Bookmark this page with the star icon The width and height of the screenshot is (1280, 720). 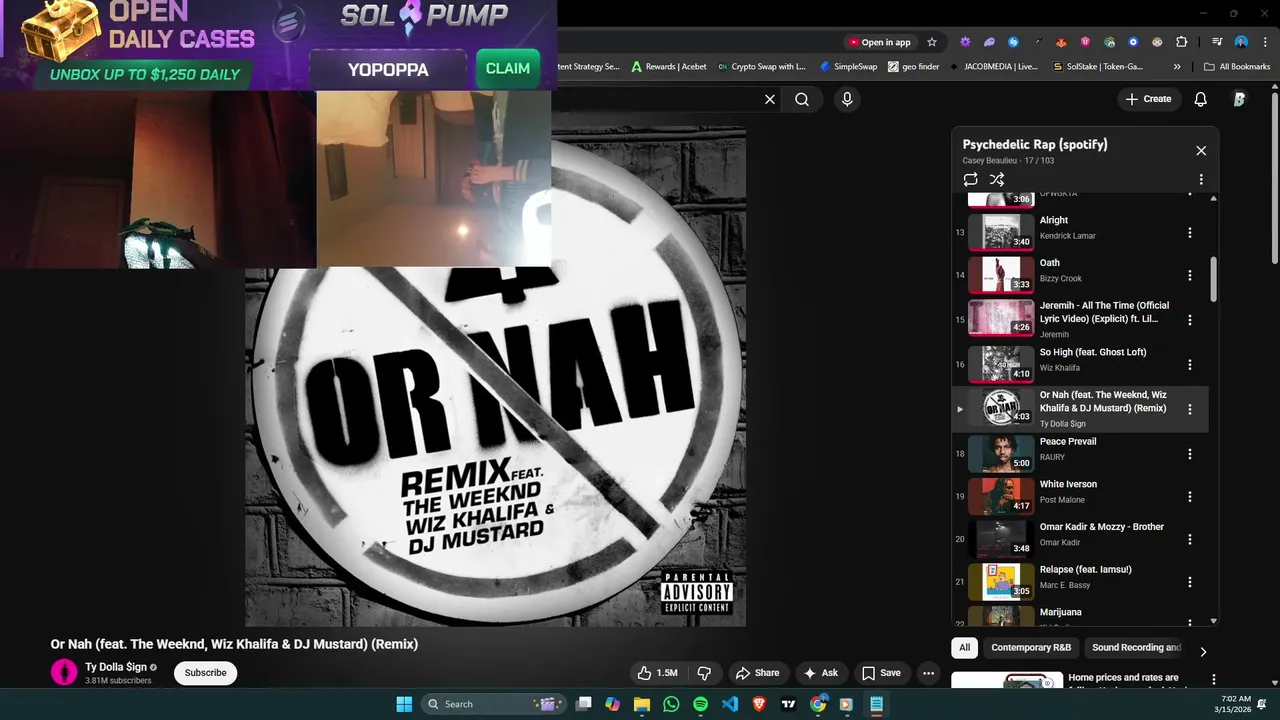(x=932, y=42)
